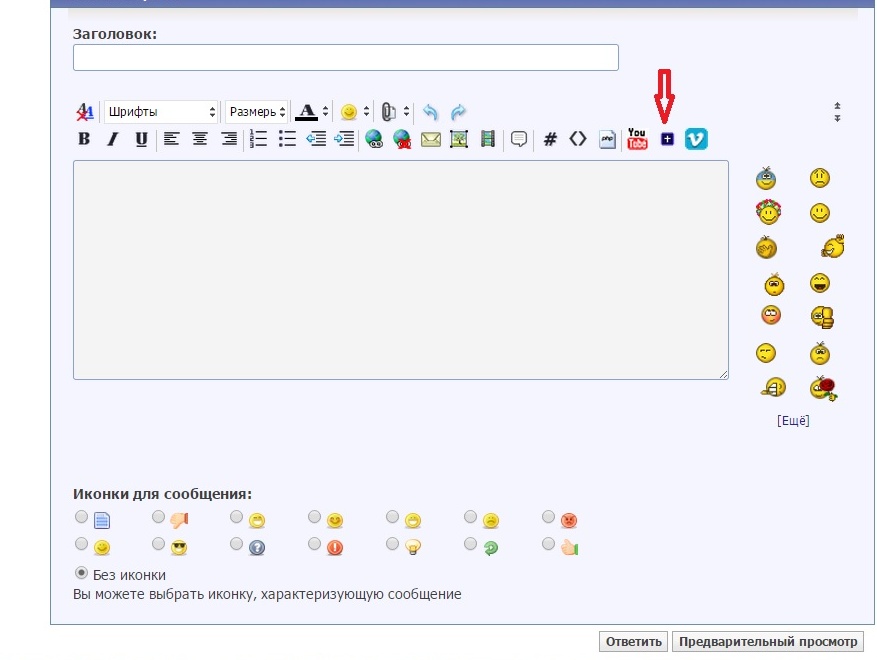Insert an image using the picture icon
This screenshot has width=877, height=660.
(459, 140)
